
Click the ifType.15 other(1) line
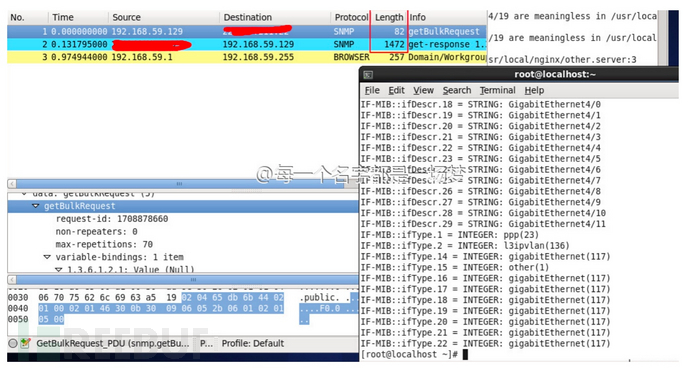(455, 268)
